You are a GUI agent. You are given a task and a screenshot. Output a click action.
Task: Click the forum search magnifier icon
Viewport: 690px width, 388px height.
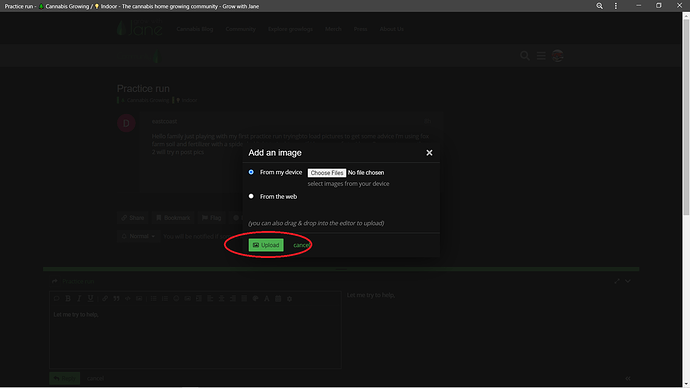(x=525, y=56)
